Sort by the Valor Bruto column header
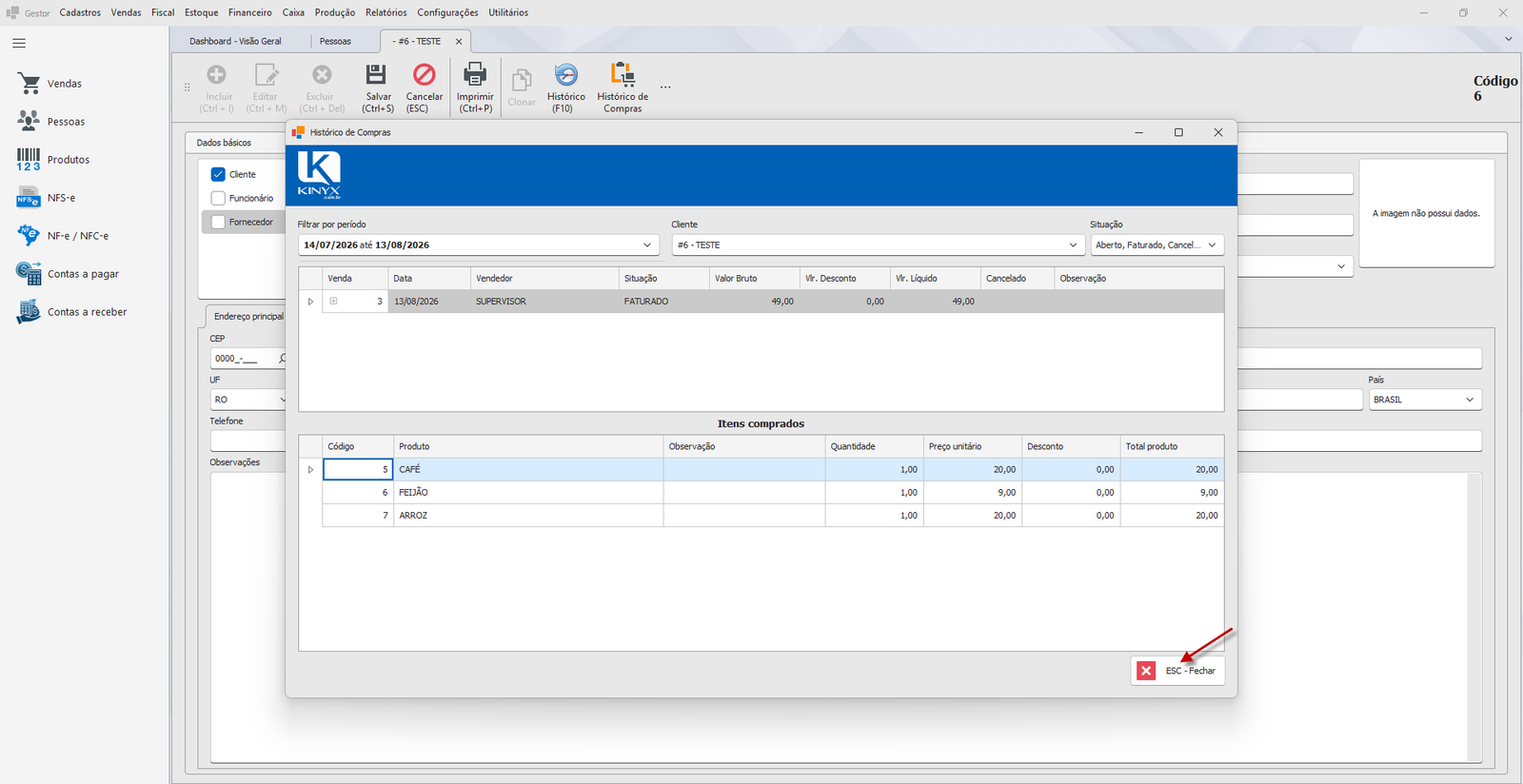 pyautogui.click(x=754, y=279)
